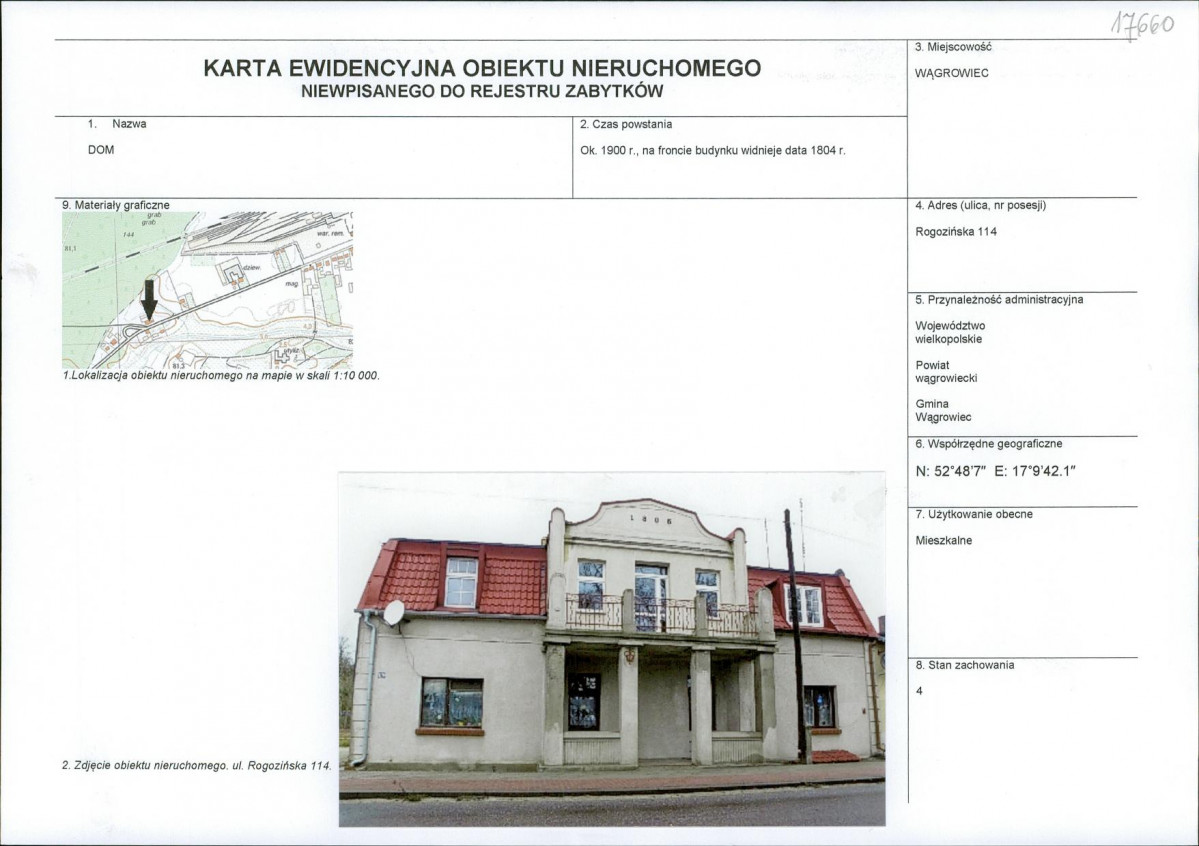The height and width of the screenshot is (846, 1199).
Task: Click subtitle "NIEWPISANEGO DO REJESTRU ZABYTKÓW"
Action: point(482,92)
